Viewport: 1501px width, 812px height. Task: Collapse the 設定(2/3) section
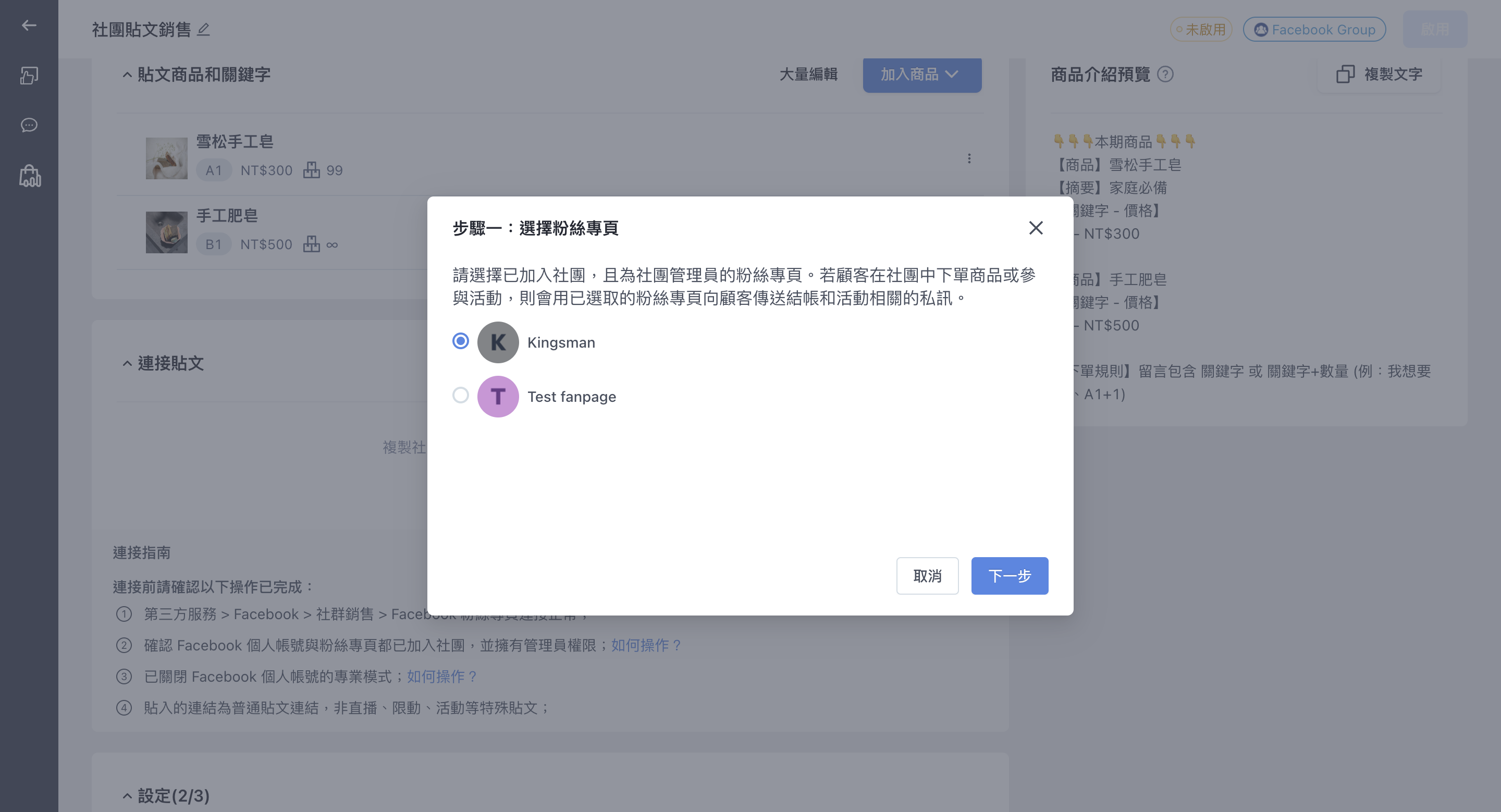(x=127, y=796)
